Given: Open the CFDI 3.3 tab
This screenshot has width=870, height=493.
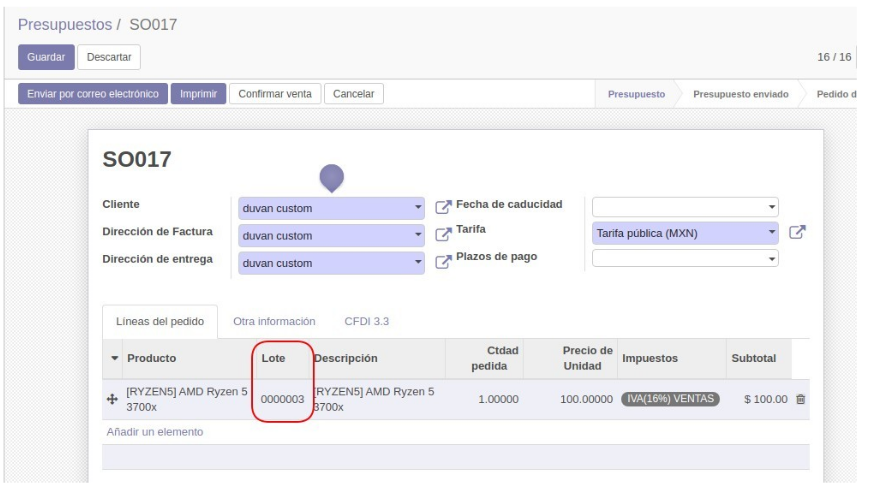Looking at the screenshot, I should coord(366,321).
